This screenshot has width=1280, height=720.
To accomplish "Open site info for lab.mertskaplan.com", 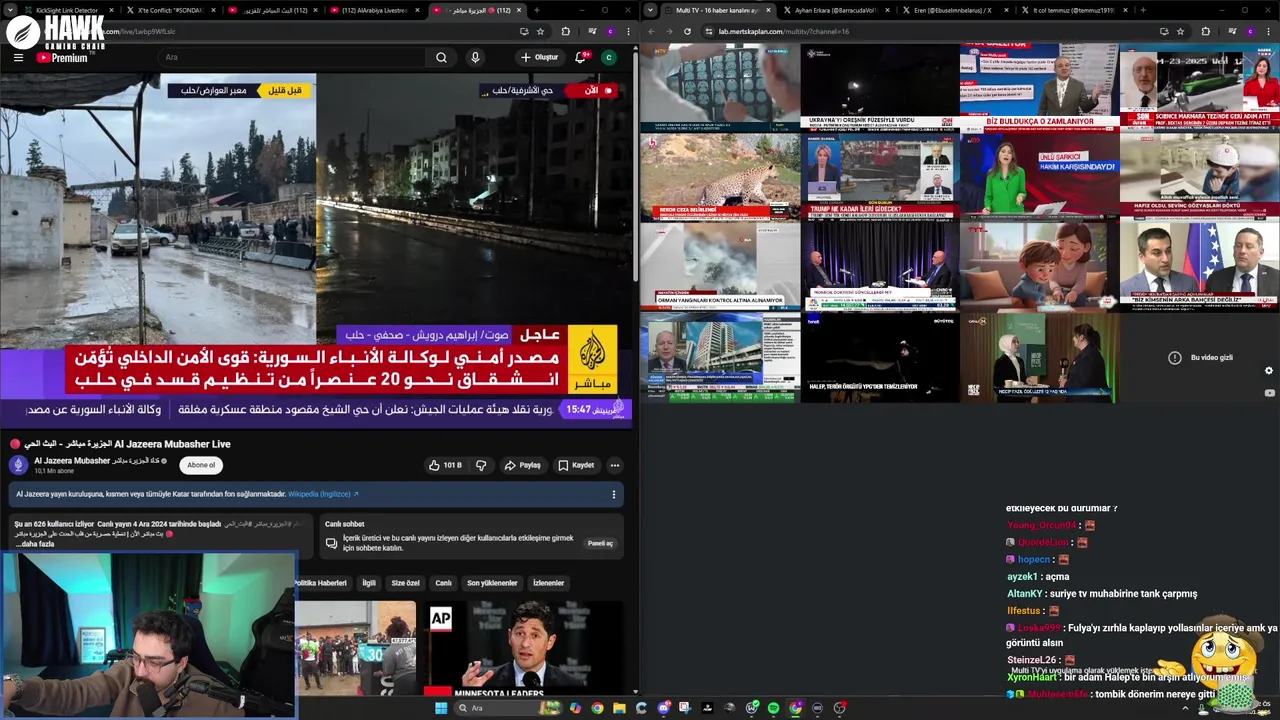I will [x=709, y=31].
